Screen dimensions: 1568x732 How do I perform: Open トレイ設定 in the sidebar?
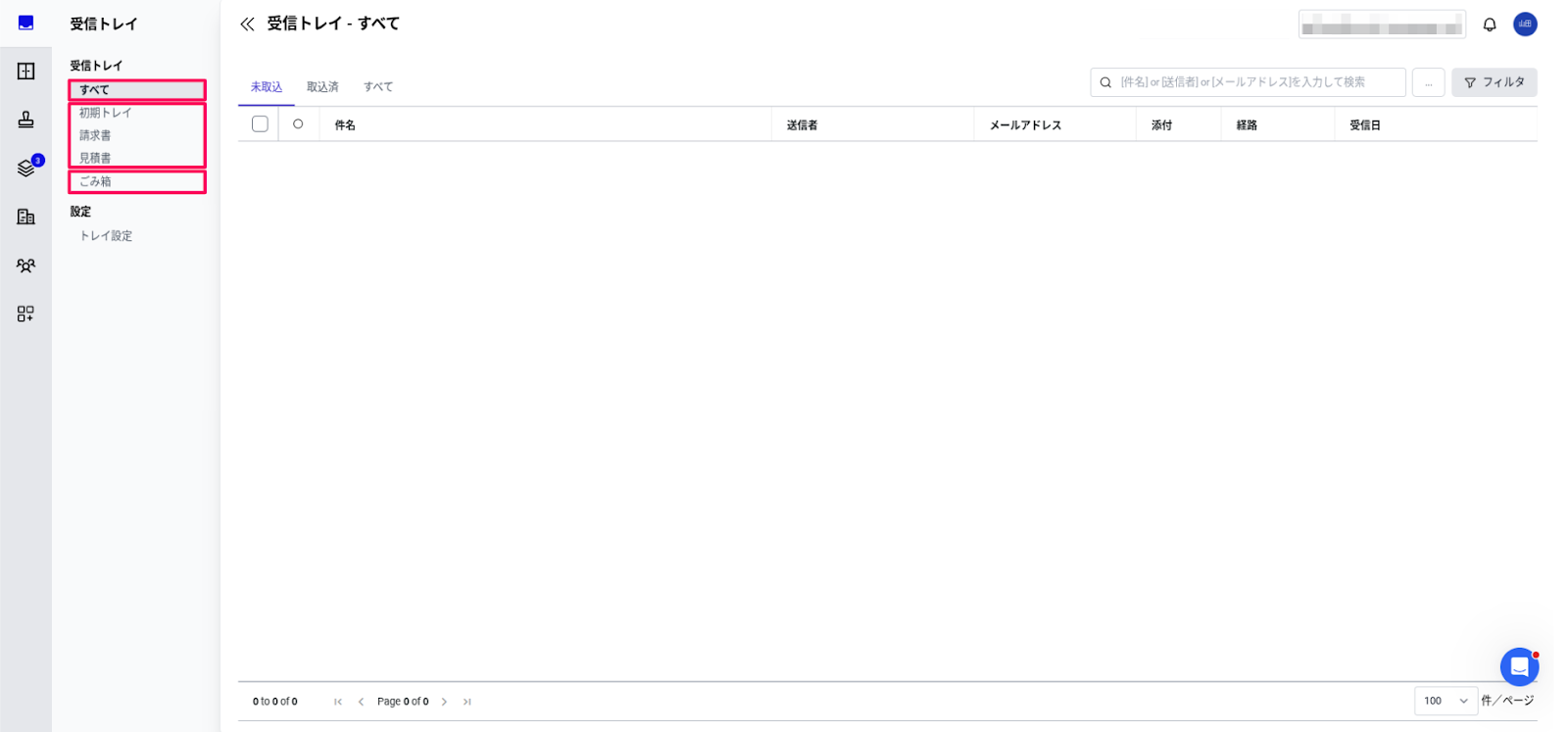click(106, 236)
